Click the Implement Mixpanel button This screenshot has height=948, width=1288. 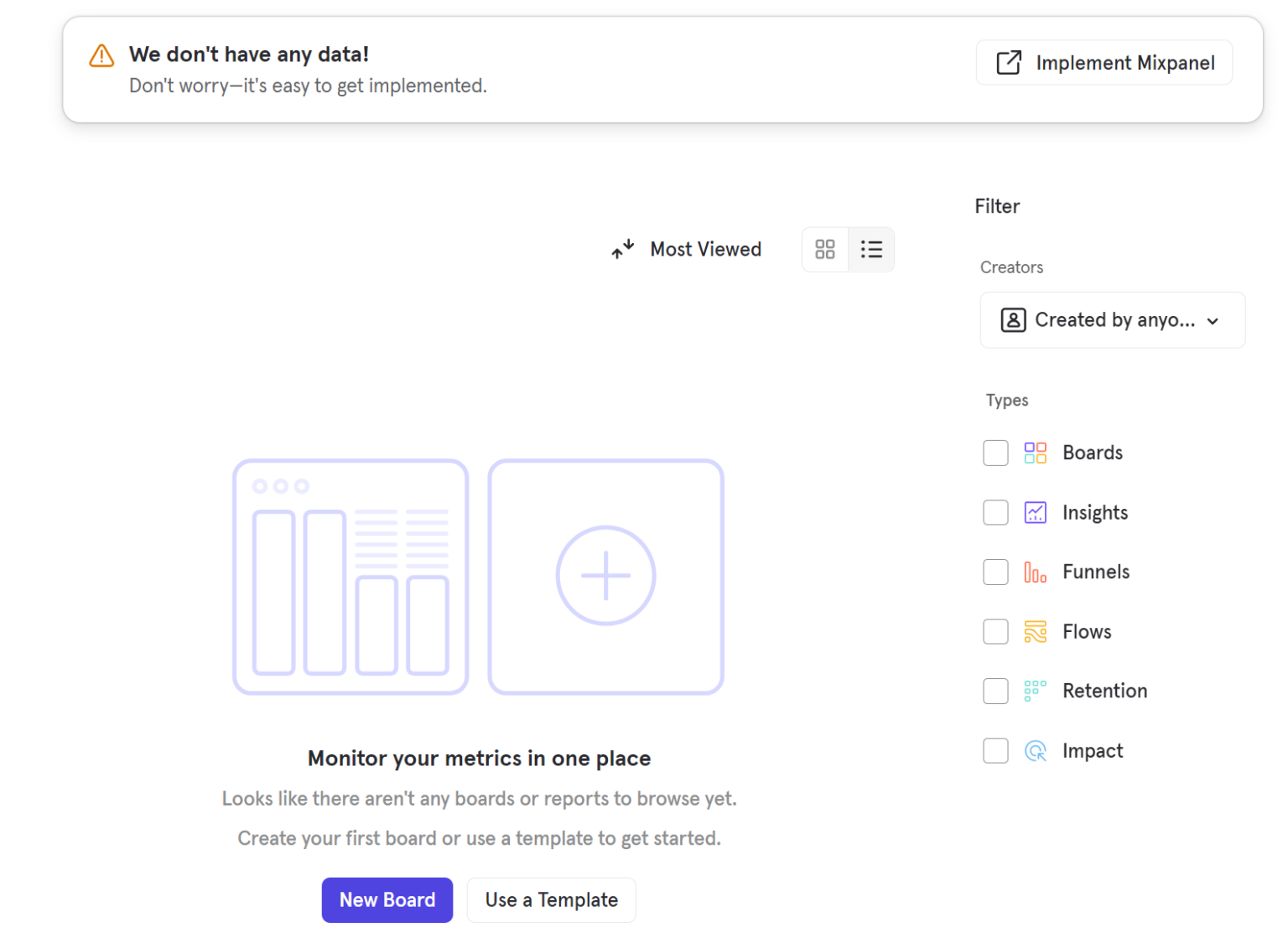[x=1104, y=62]
